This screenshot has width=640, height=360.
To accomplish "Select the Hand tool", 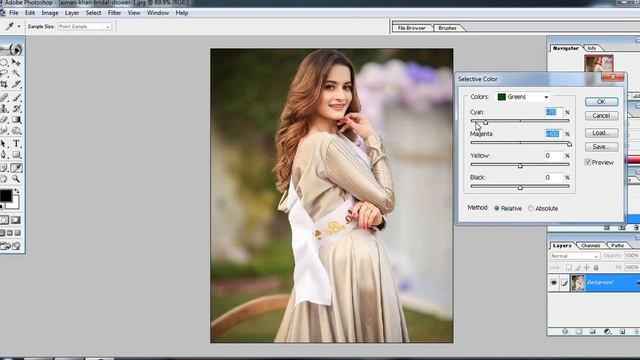I will click(4, 179).
